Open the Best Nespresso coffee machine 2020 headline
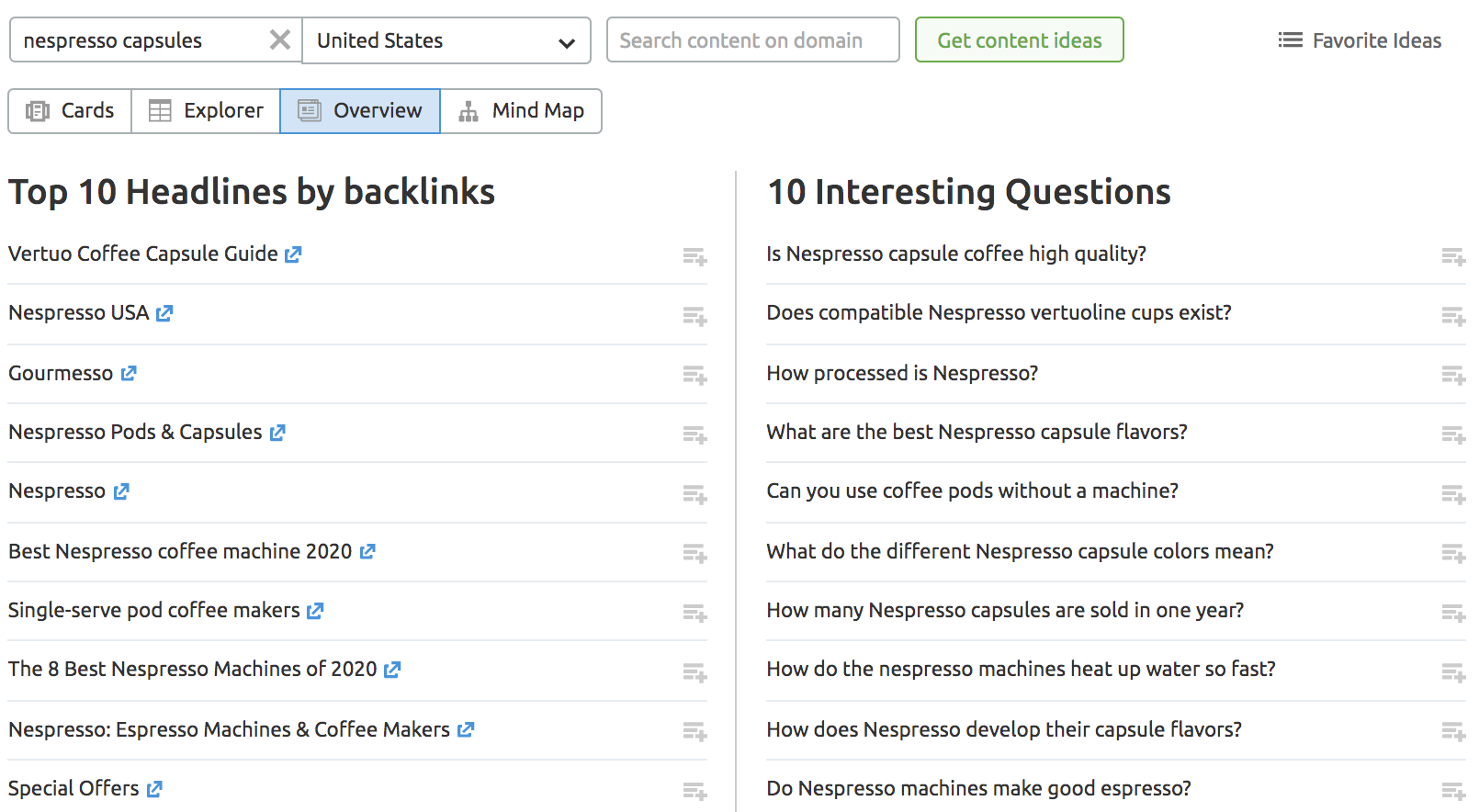Image resolution: width=1479 pixels, height=812 pixels. point(180,552)
